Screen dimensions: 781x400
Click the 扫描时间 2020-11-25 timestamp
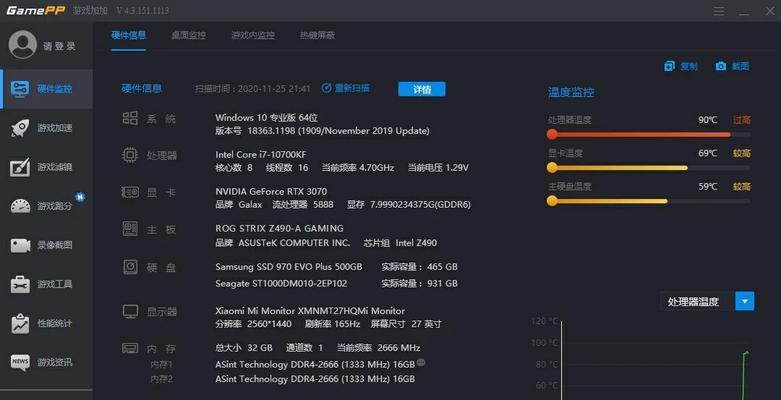[x=253, y=89]
